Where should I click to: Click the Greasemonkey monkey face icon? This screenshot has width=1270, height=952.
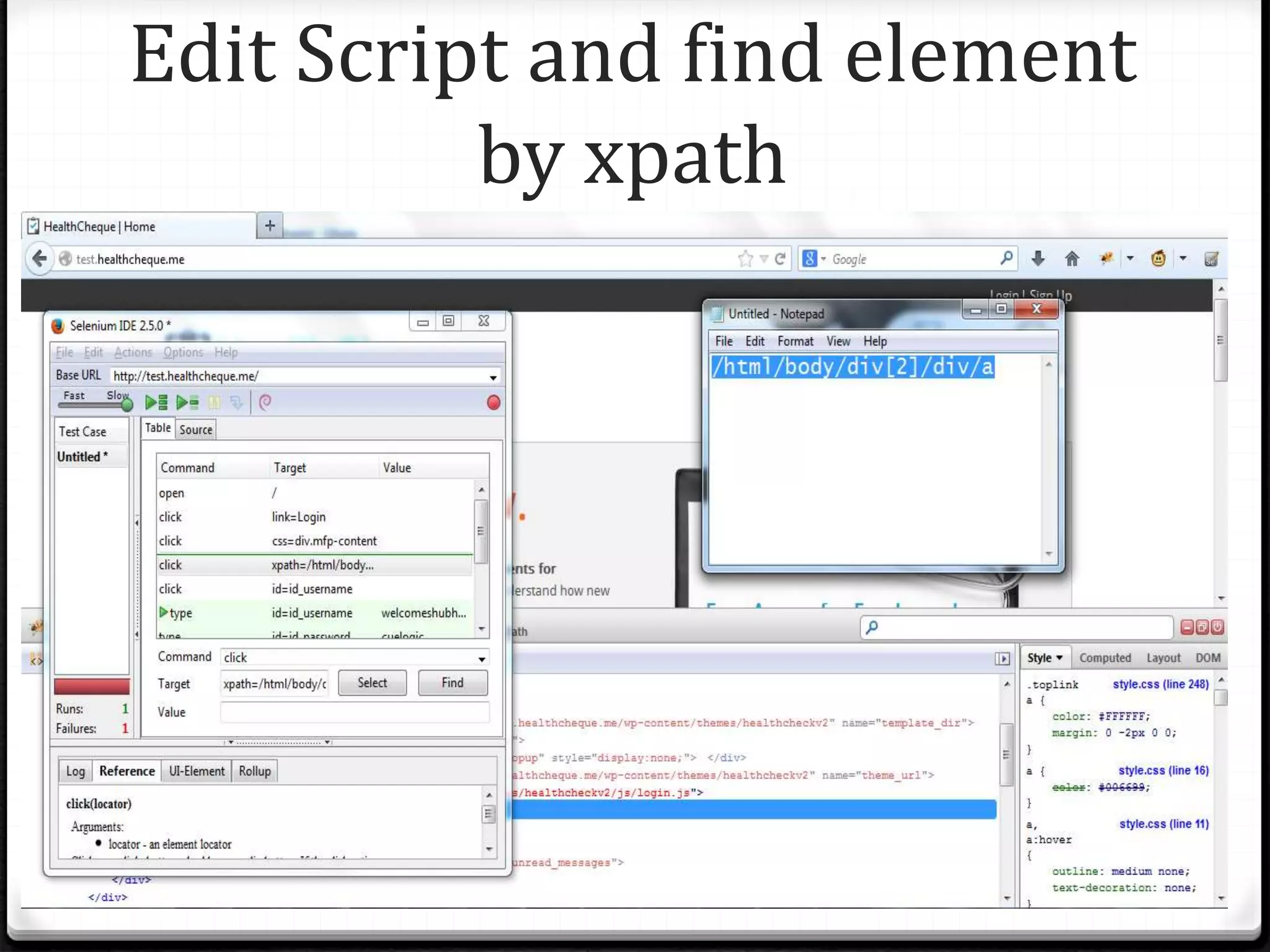(x=1158, y=258)
